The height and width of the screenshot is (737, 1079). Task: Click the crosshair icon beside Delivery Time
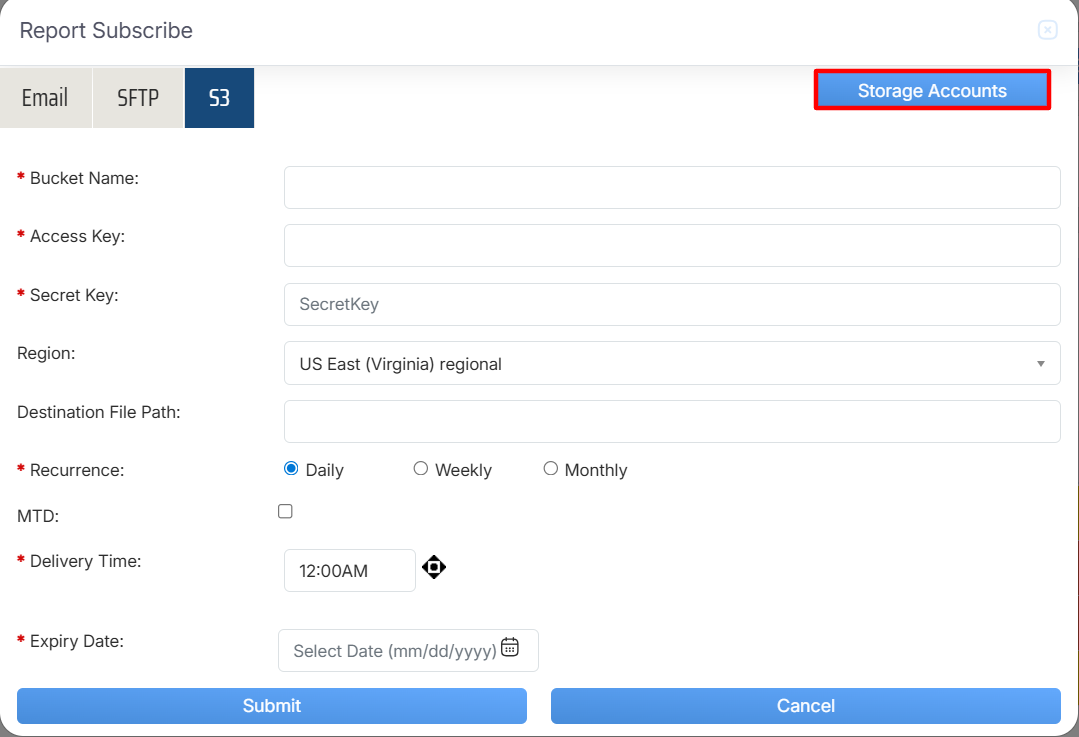(433, 568)
